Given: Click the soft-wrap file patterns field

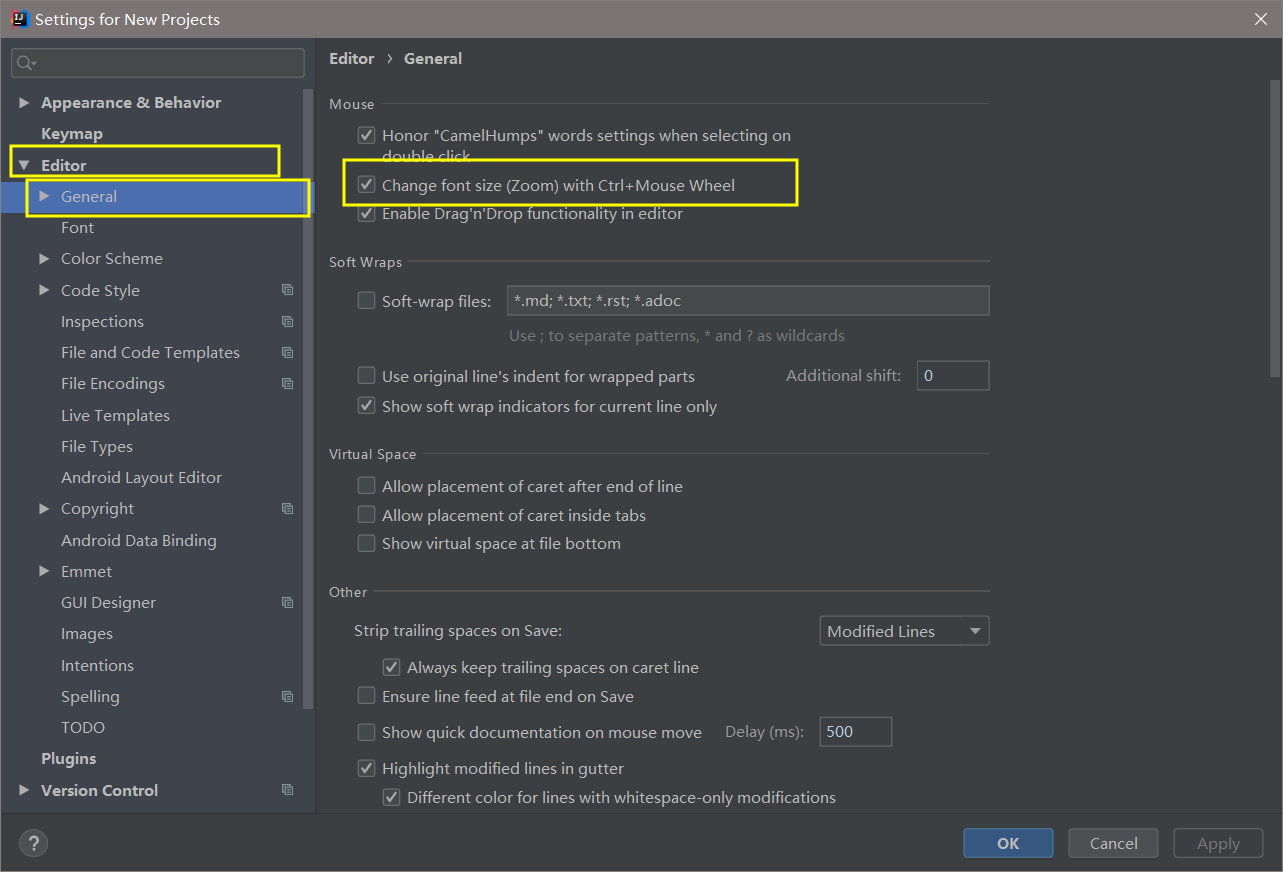Looking at the screenshot, I should point(748,300).
